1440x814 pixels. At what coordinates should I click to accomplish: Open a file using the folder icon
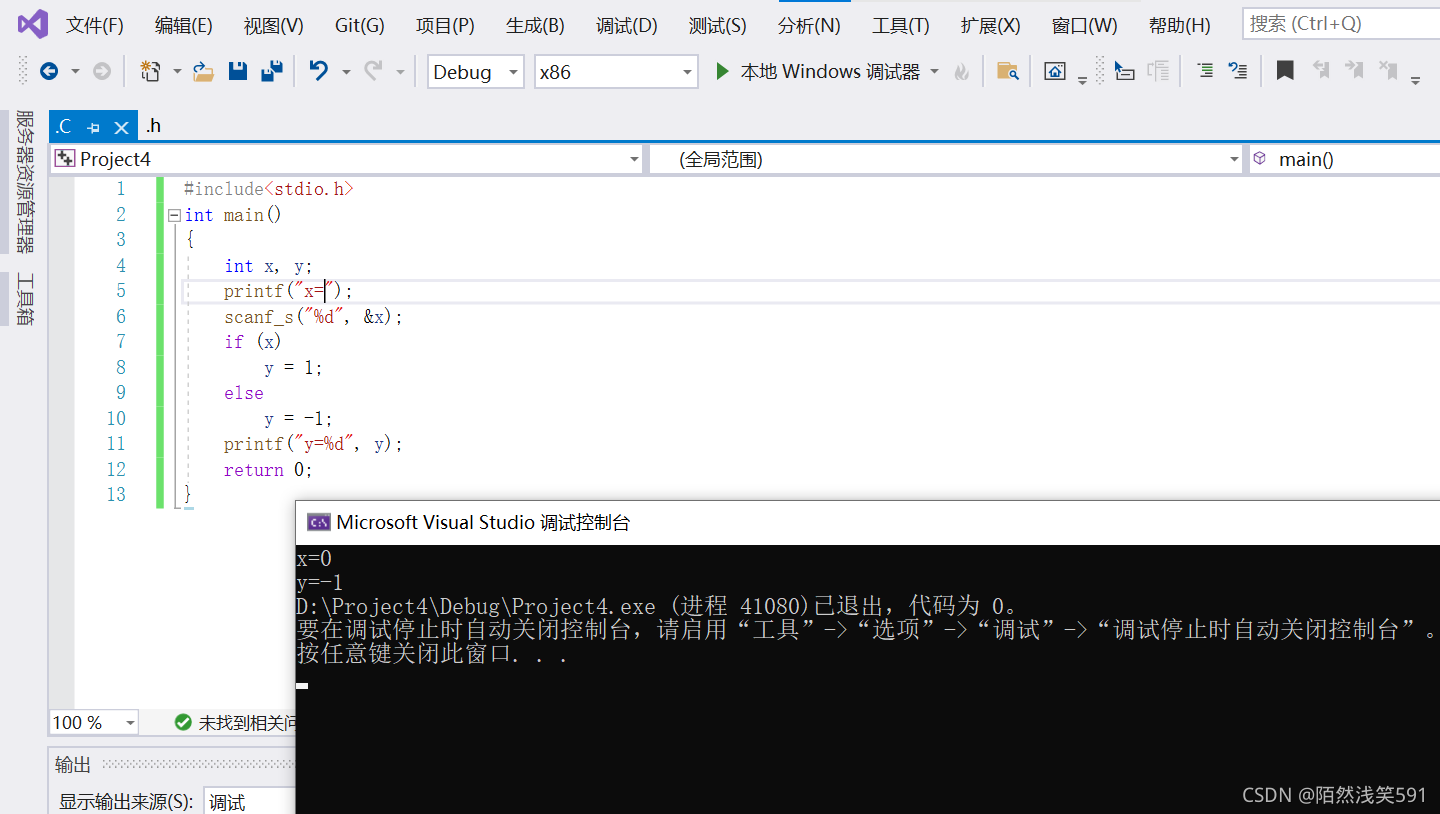coord(204,71)
